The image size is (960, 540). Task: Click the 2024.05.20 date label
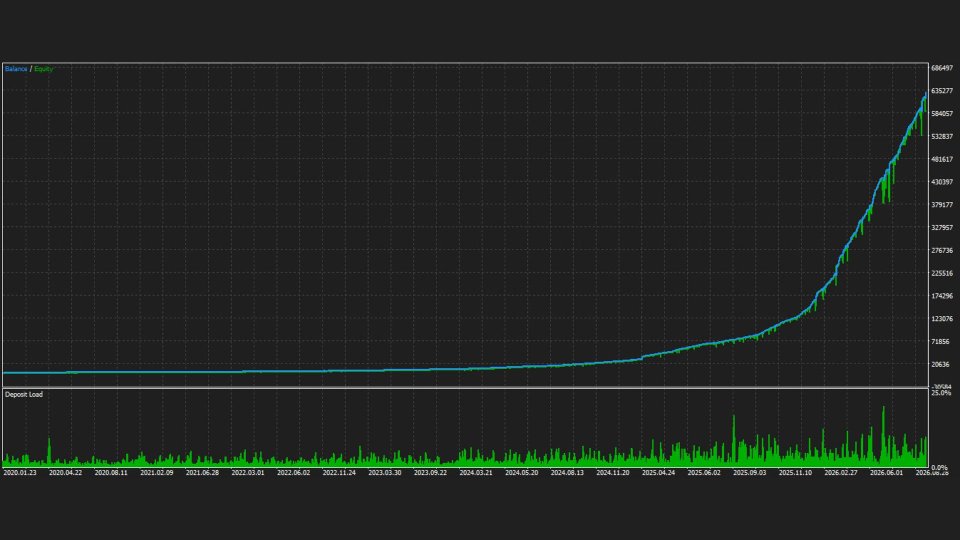pos(522,473)
